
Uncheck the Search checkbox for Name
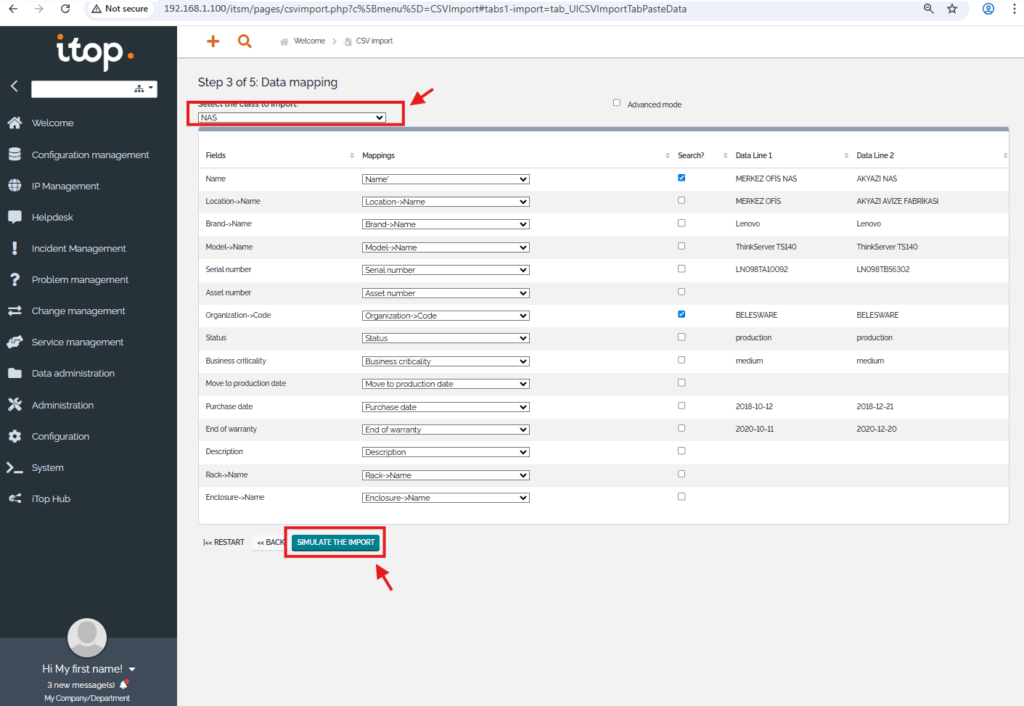pyautogui.click(x=681, y=178)
